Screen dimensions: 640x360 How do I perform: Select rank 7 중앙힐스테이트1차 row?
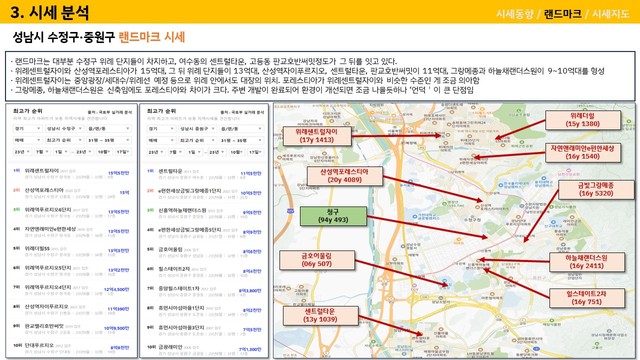point(204,291)
